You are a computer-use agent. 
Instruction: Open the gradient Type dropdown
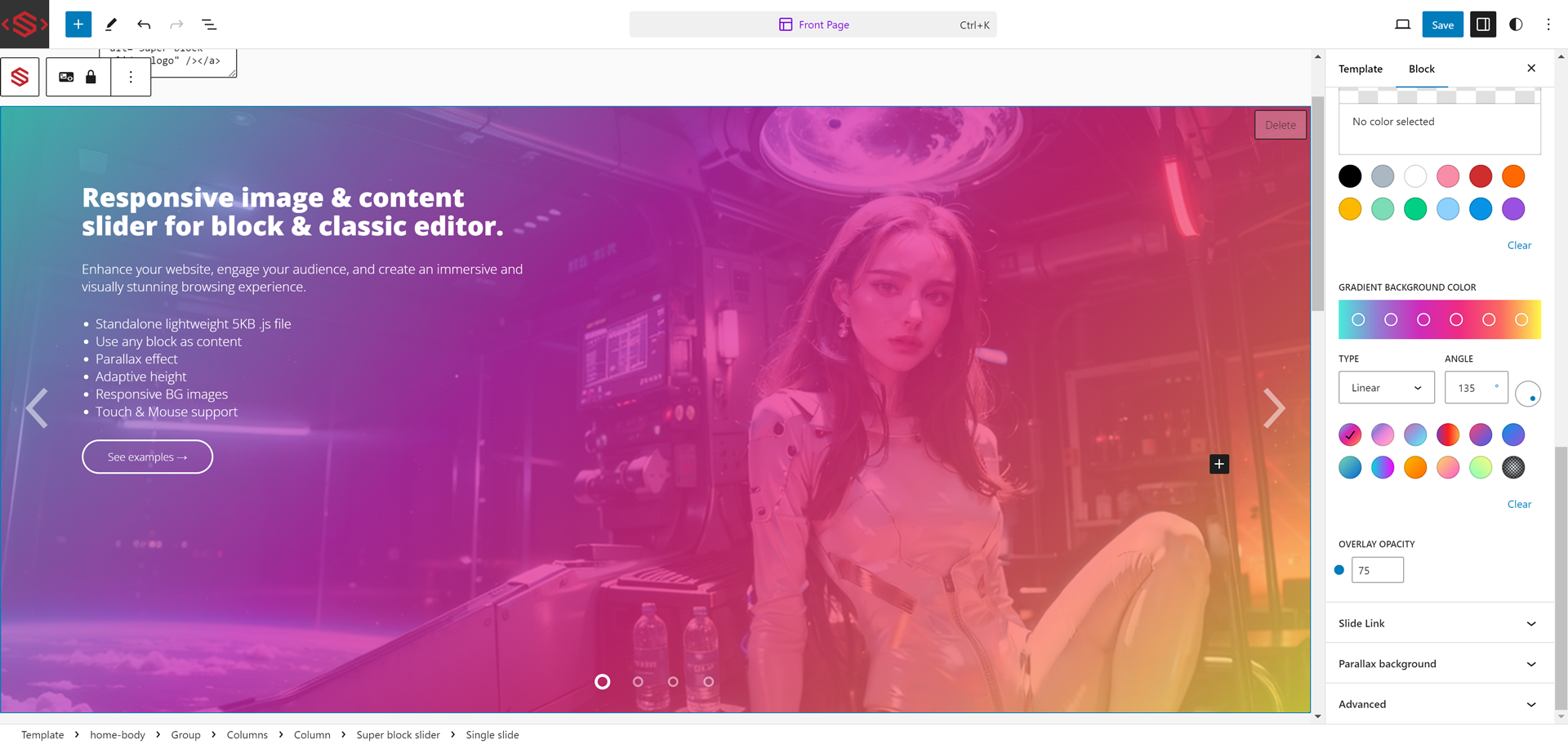click(1386, 388)
